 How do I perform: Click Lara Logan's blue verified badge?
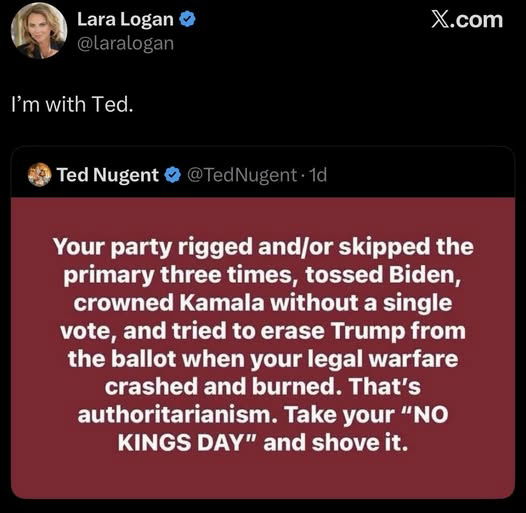coord(188,19)
